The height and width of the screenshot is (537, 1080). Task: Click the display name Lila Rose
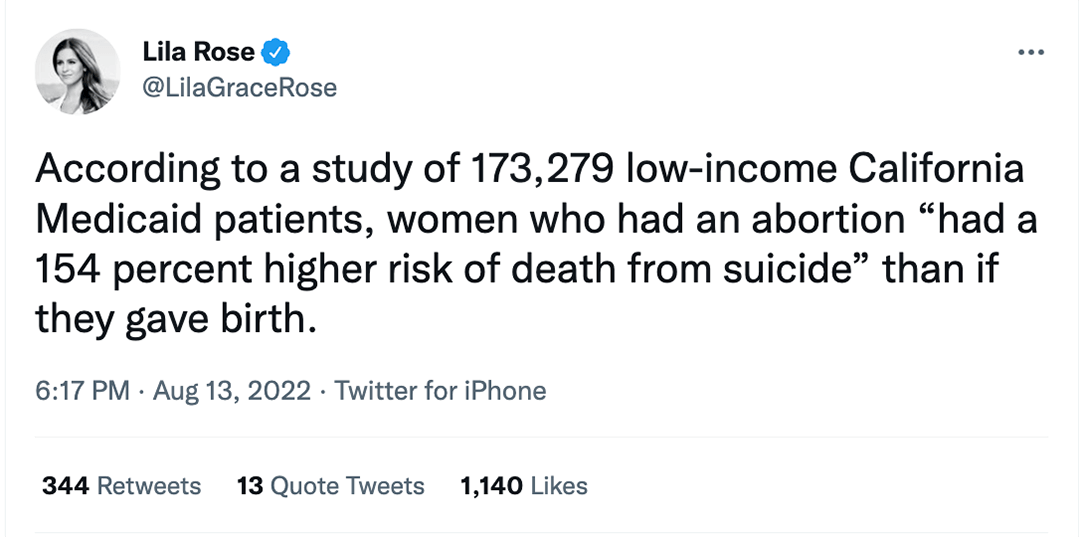(x=199, y=52)
